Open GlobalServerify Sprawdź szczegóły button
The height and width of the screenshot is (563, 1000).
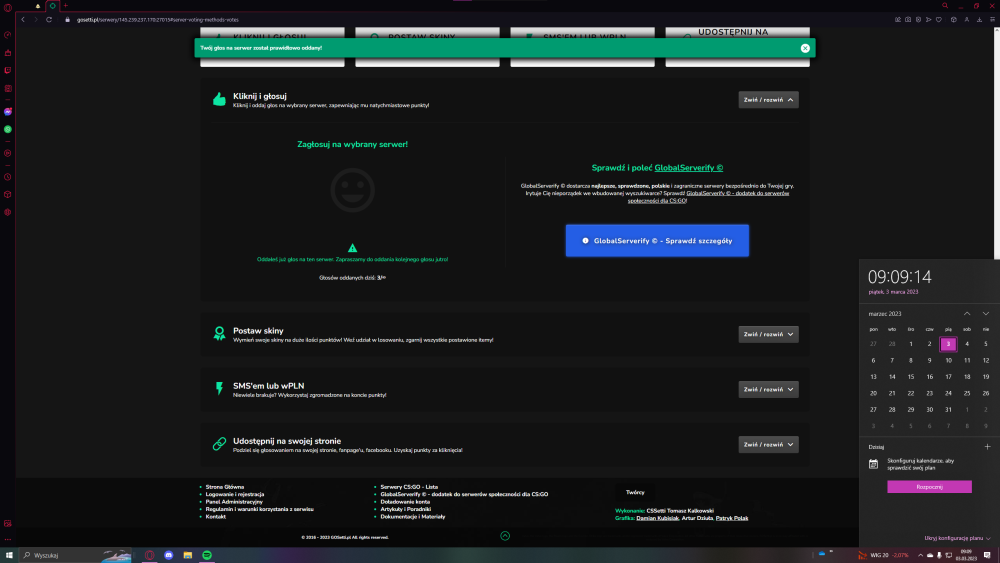tap(657, 241)
